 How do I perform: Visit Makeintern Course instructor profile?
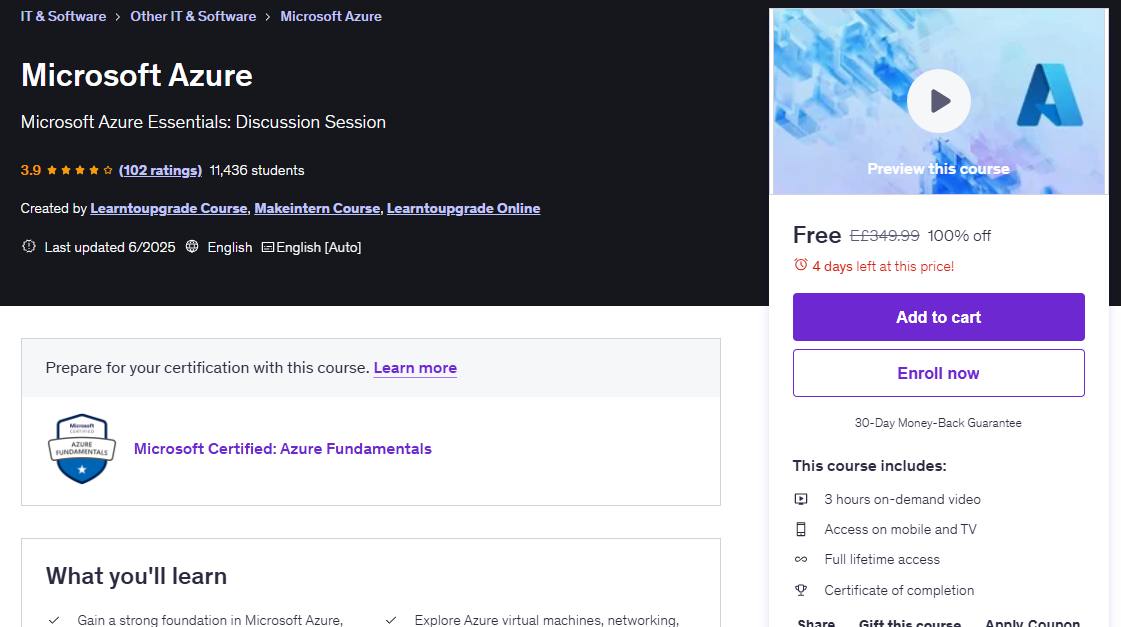[317, 208]
